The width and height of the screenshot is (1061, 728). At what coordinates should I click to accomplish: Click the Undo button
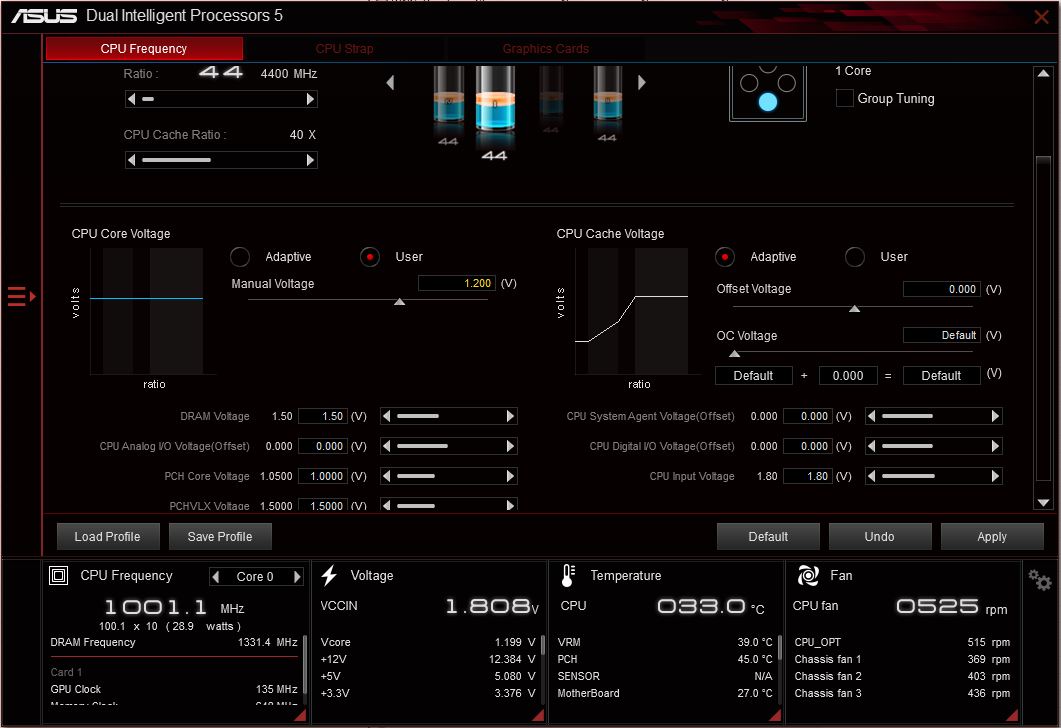(880, 537)
